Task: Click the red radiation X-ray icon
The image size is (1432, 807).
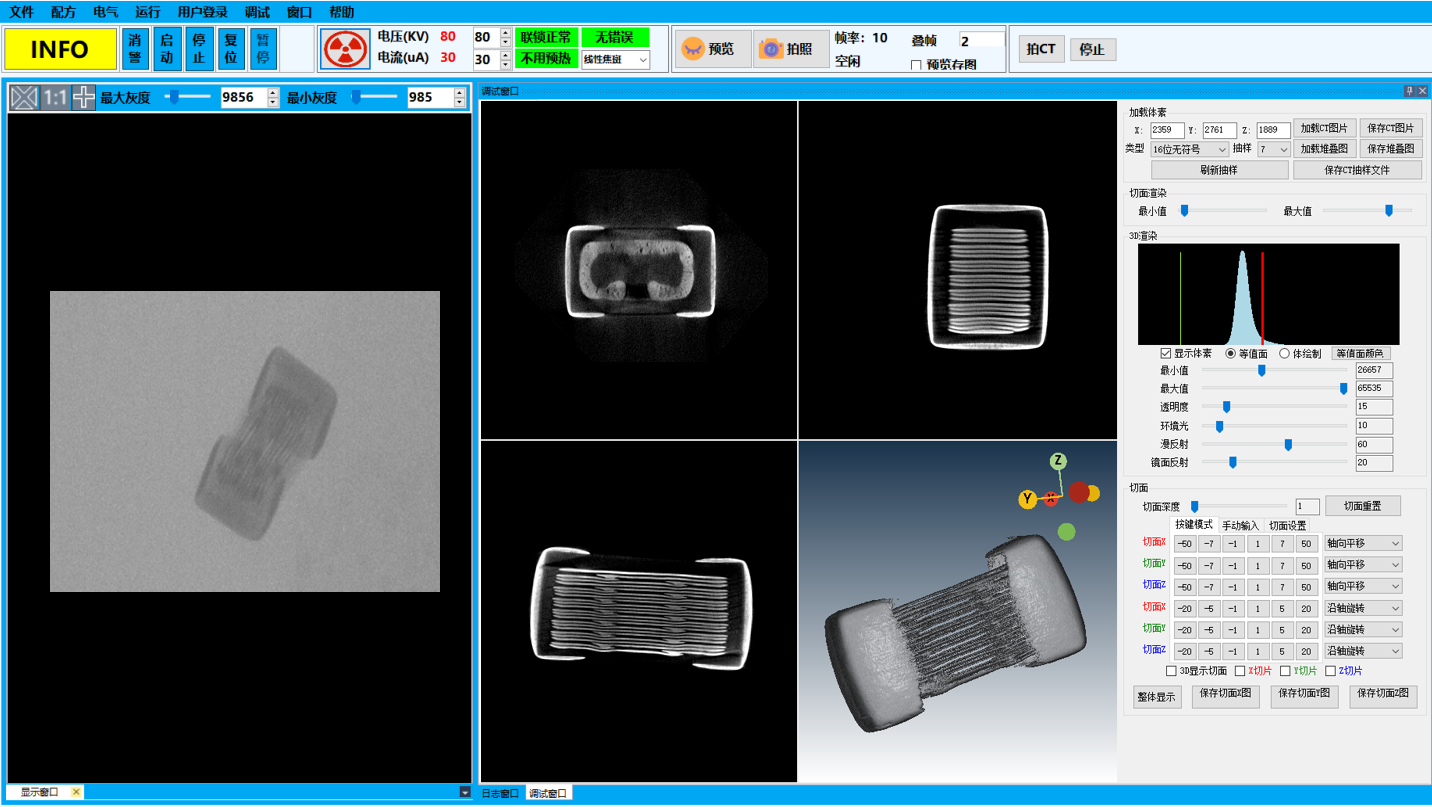Action: [x=345, y=49]
